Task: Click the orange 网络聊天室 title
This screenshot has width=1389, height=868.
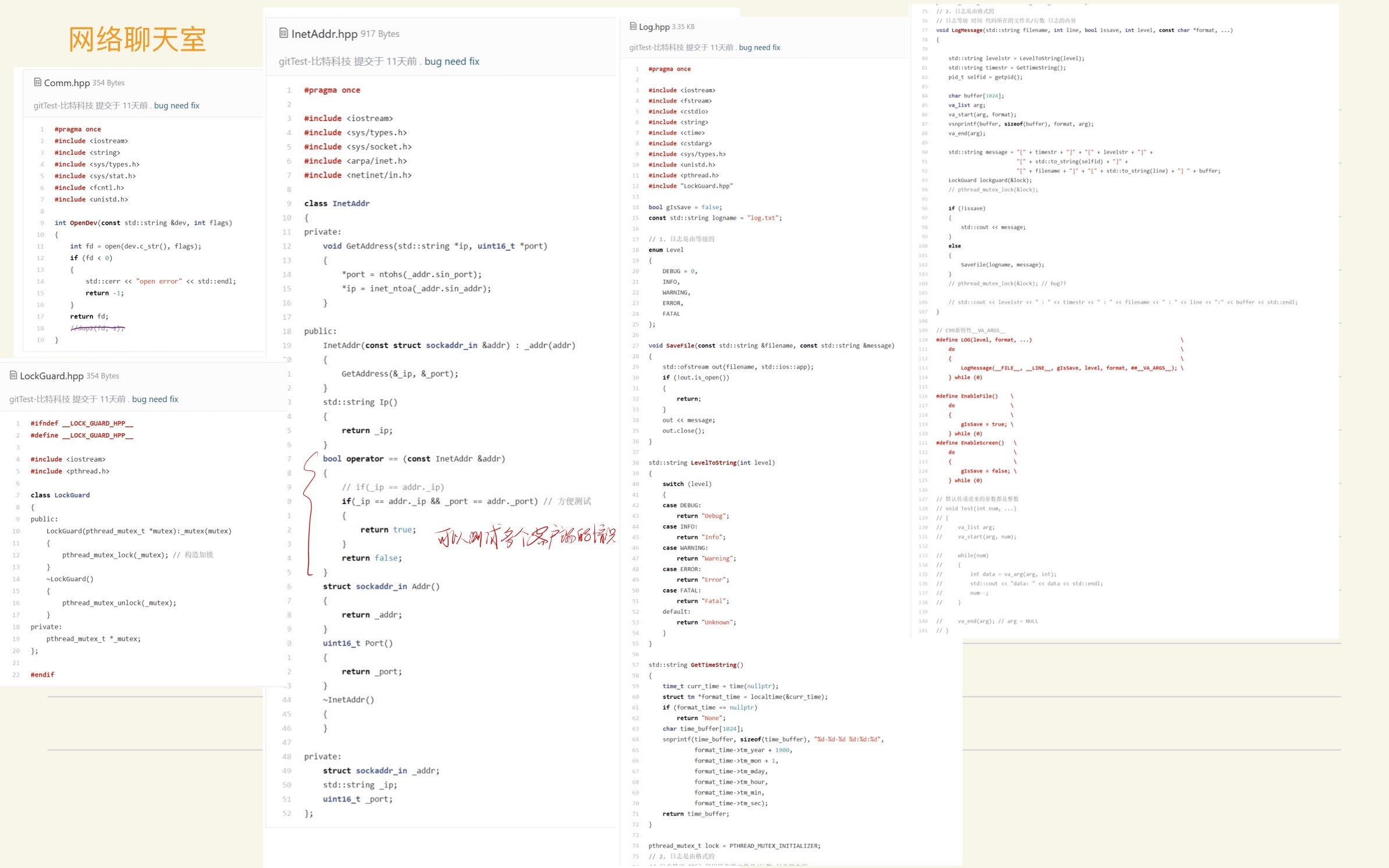Action: pos(137,40)
